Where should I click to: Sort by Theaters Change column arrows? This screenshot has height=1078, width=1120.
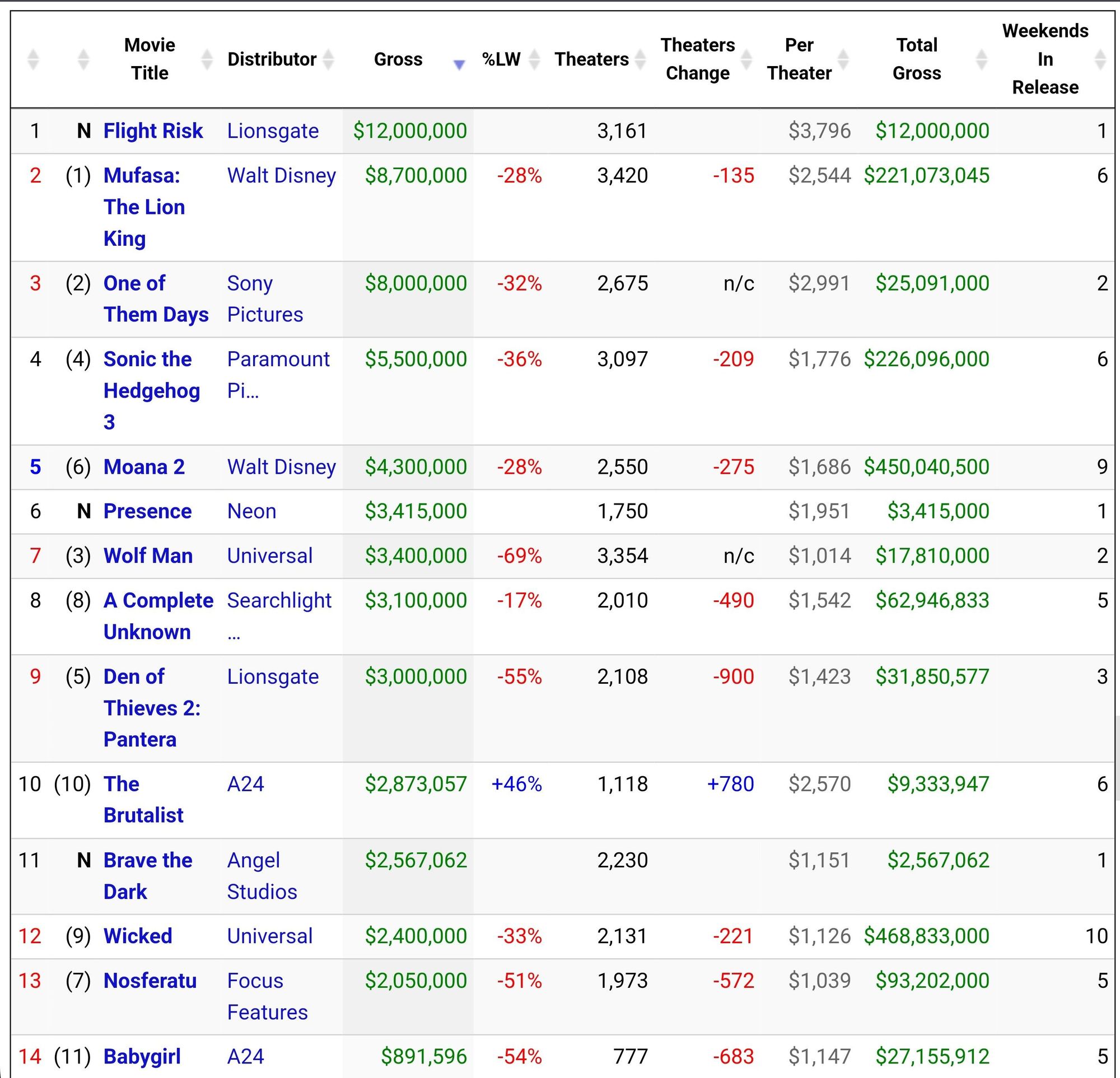tap(746, 59)
